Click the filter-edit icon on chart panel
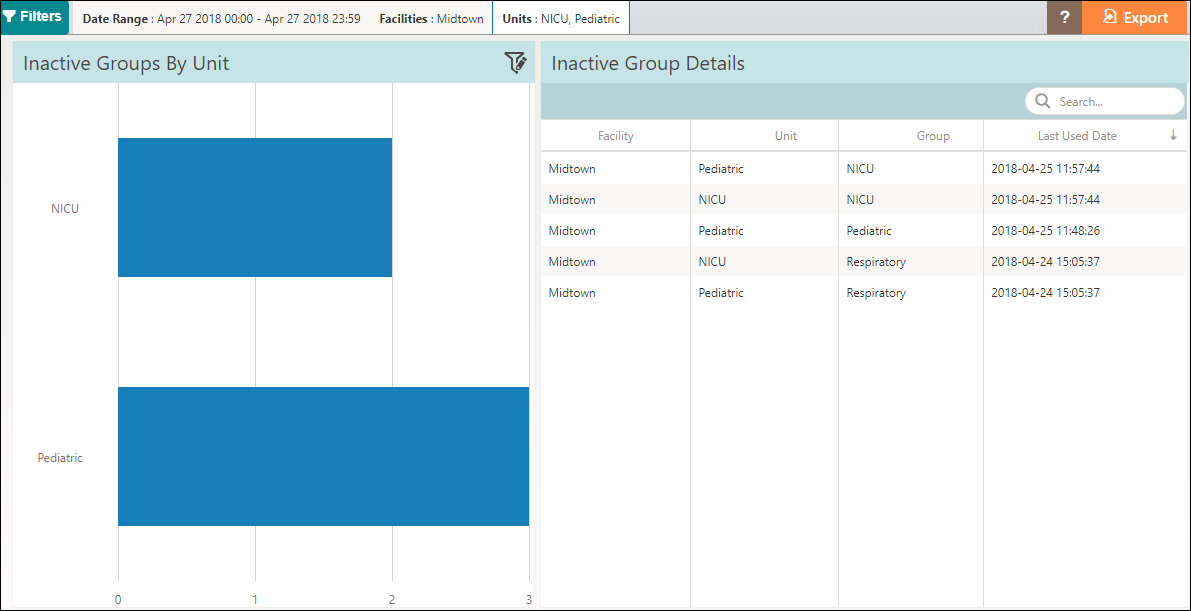 coord(516,63)
